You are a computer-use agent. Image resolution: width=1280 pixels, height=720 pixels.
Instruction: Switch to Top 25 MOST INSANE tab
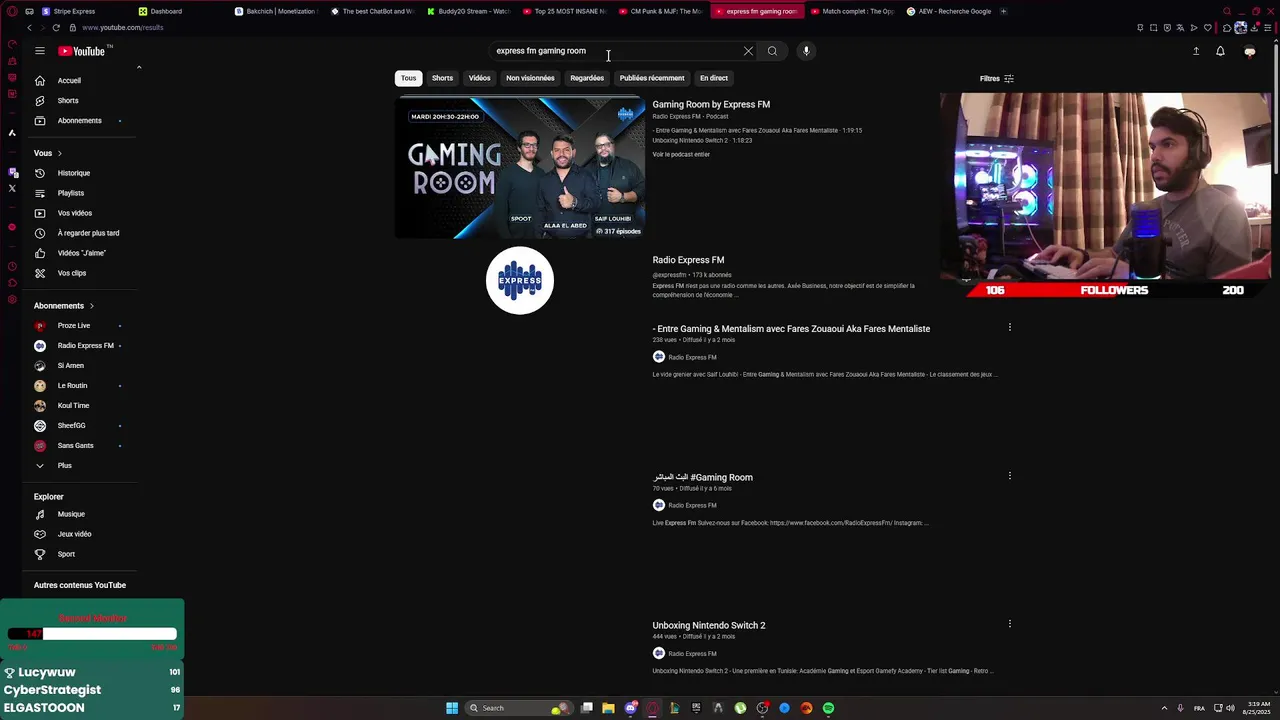tap(564, 11)
